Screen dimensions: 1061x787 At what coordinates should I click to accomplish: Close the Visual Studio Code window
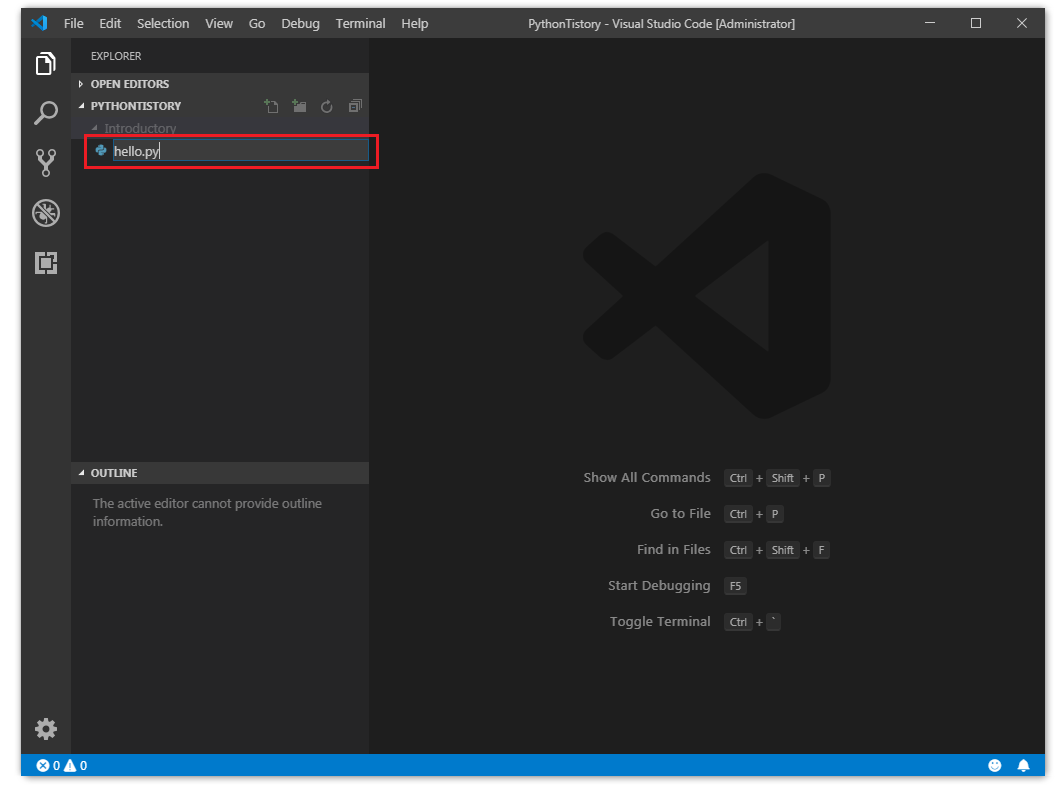(x=1022, y=23)
